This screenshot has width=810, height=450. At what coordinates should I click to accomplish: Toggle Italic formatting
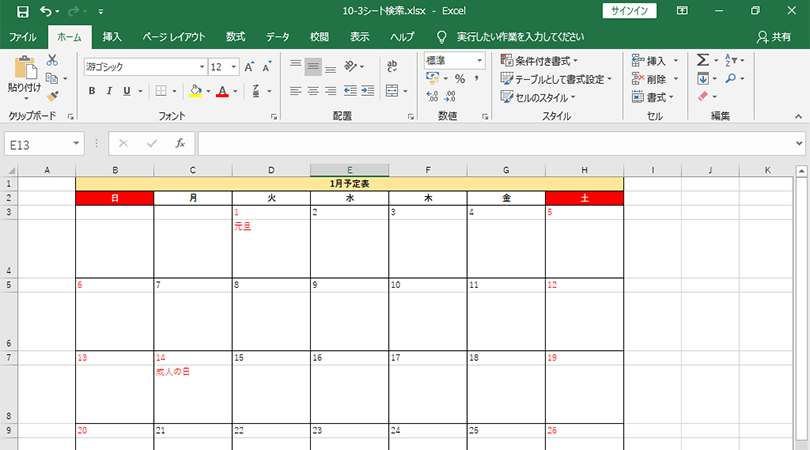pyautogui.click(x=109, y=91)
